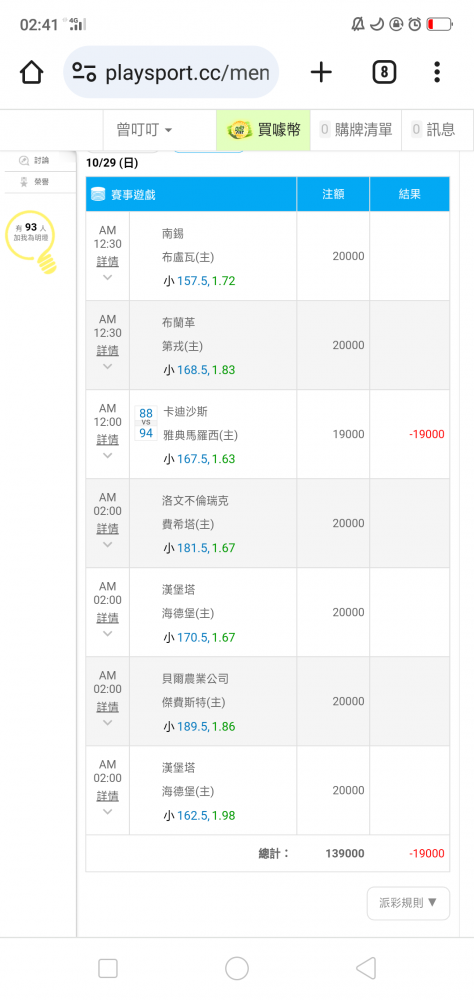Tap the Android recent apps square button
The width and height of the screenshot is (474, 1000).
108,969
